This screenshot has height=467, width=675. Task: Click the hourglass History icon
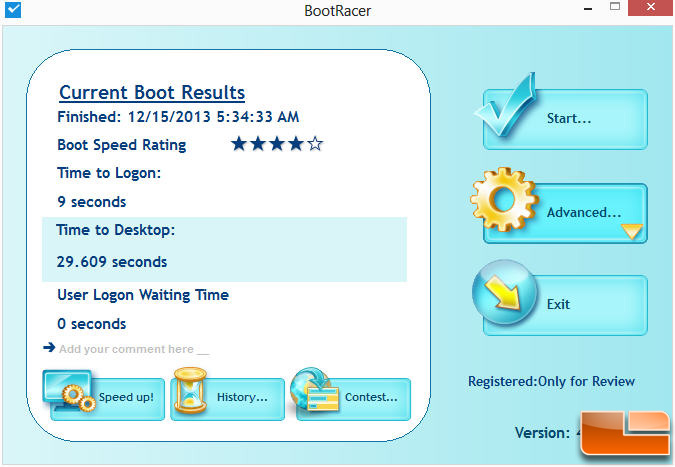pyautogui.click(x=190, y=390)
